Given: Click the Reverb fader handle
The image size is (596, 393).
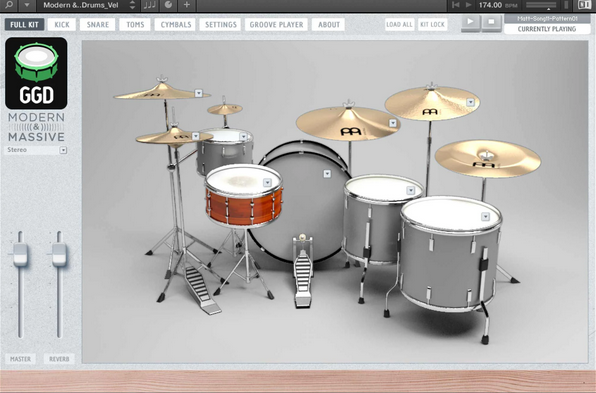Looking at the screenshot, I should [59, 254].
